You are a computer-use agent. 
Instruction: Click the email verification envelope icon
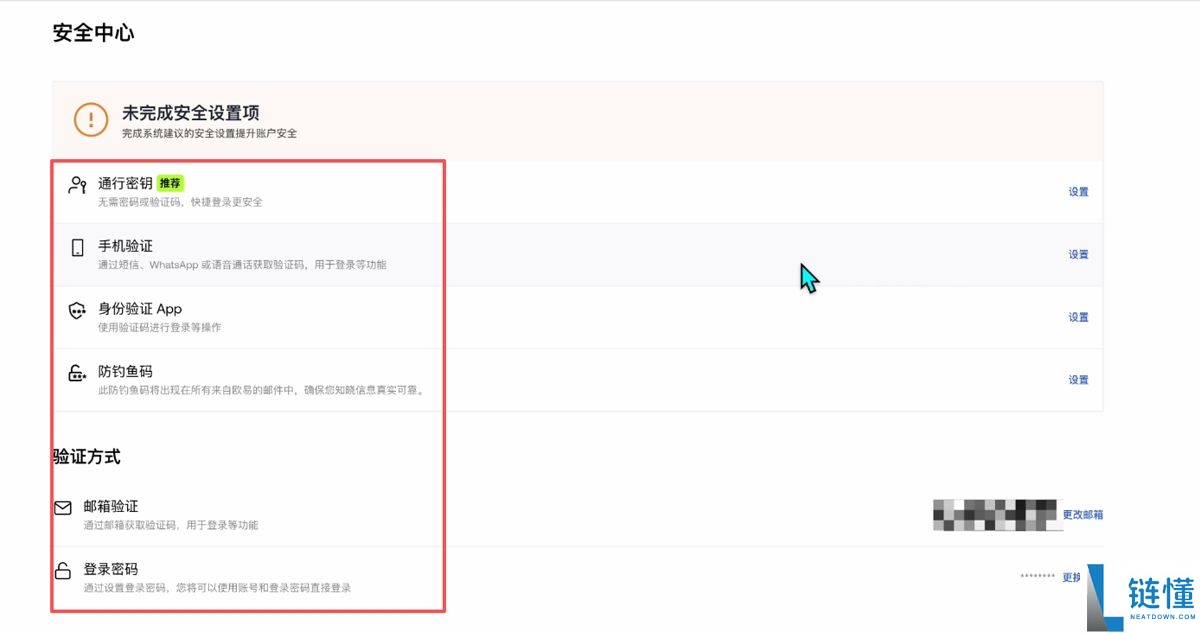pyautogui.click(x=63, y=508)
